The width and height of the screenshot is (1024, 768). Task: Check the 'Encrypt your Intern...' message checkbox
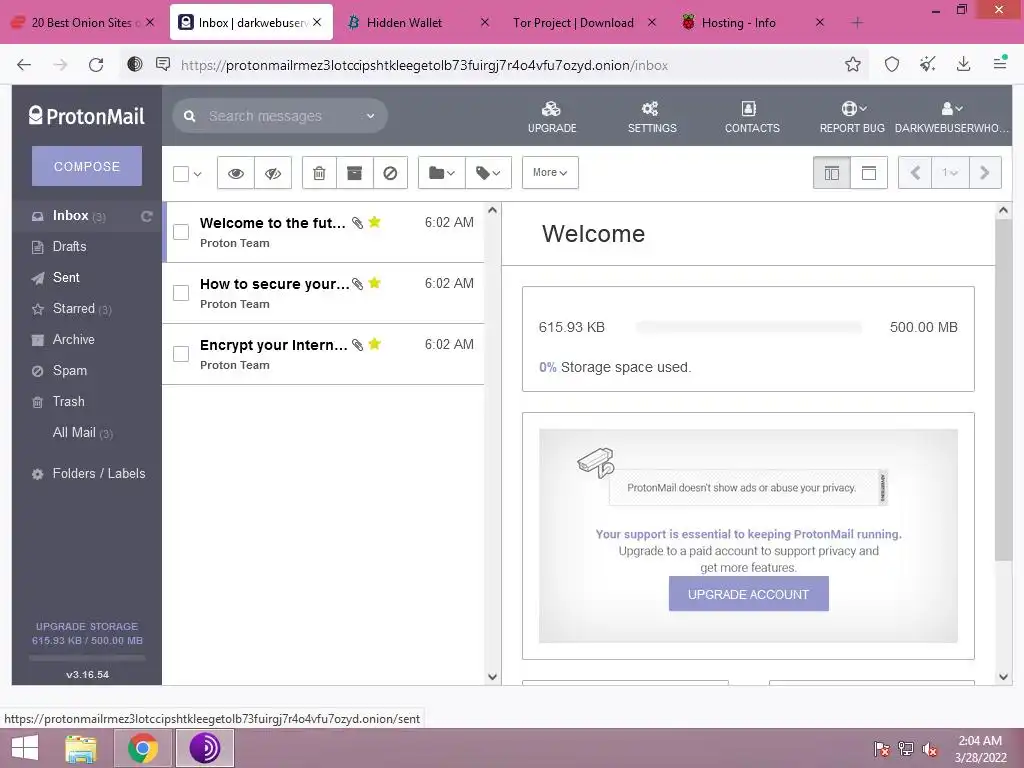(181, 354)
